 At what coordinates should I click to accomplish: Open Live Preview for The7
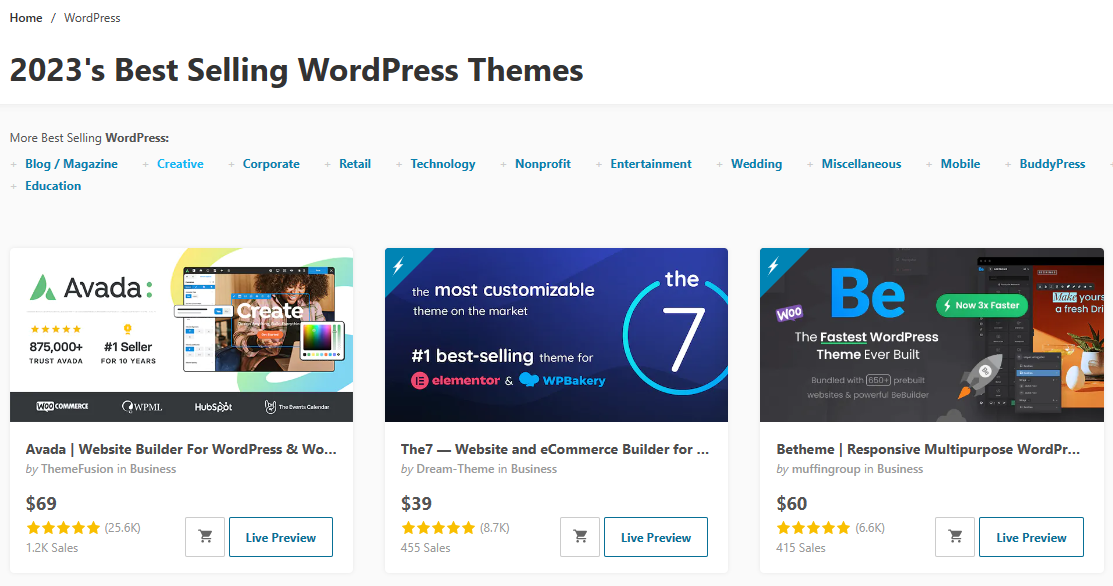tap(656, 537)
